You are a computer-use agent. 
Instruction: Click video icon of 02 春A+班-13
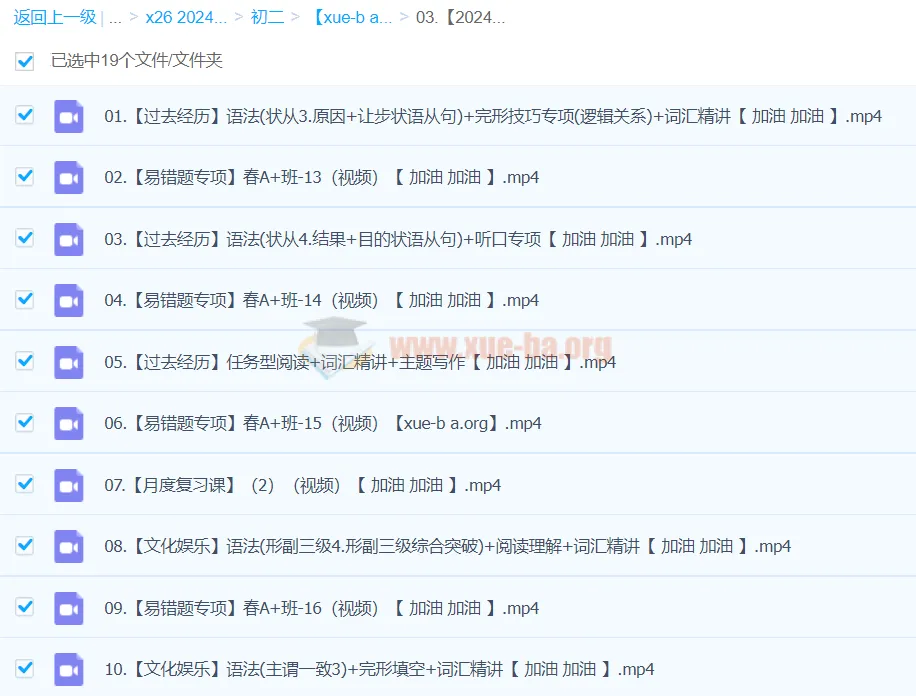point(68,178)
